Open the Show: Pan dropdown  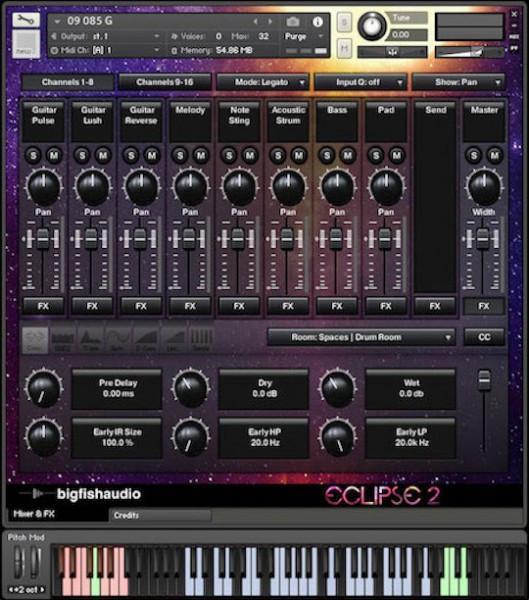tap(459, 82)
